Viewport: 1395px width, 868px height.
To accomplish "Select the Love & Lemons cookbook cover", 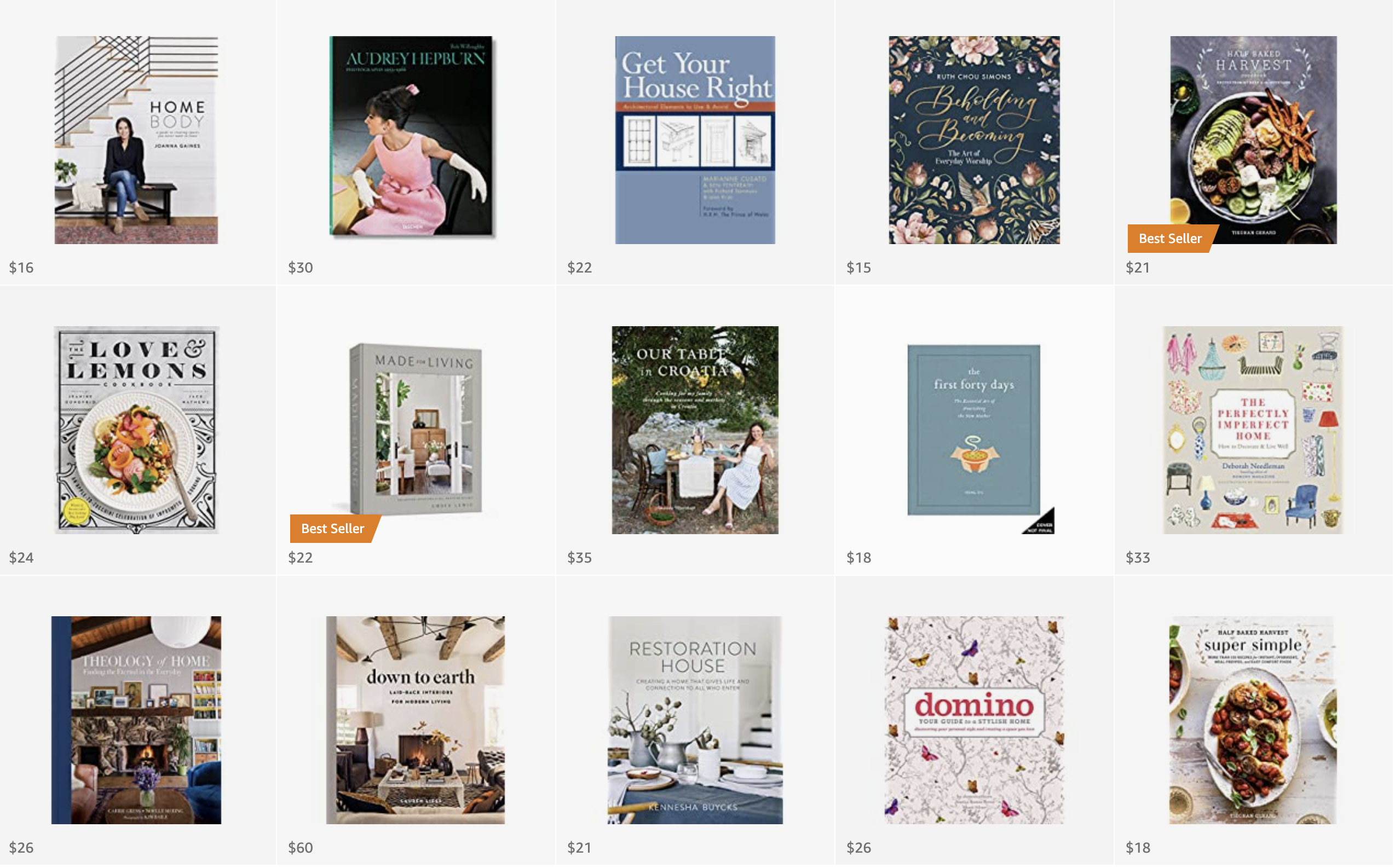I will pos(137,431).
